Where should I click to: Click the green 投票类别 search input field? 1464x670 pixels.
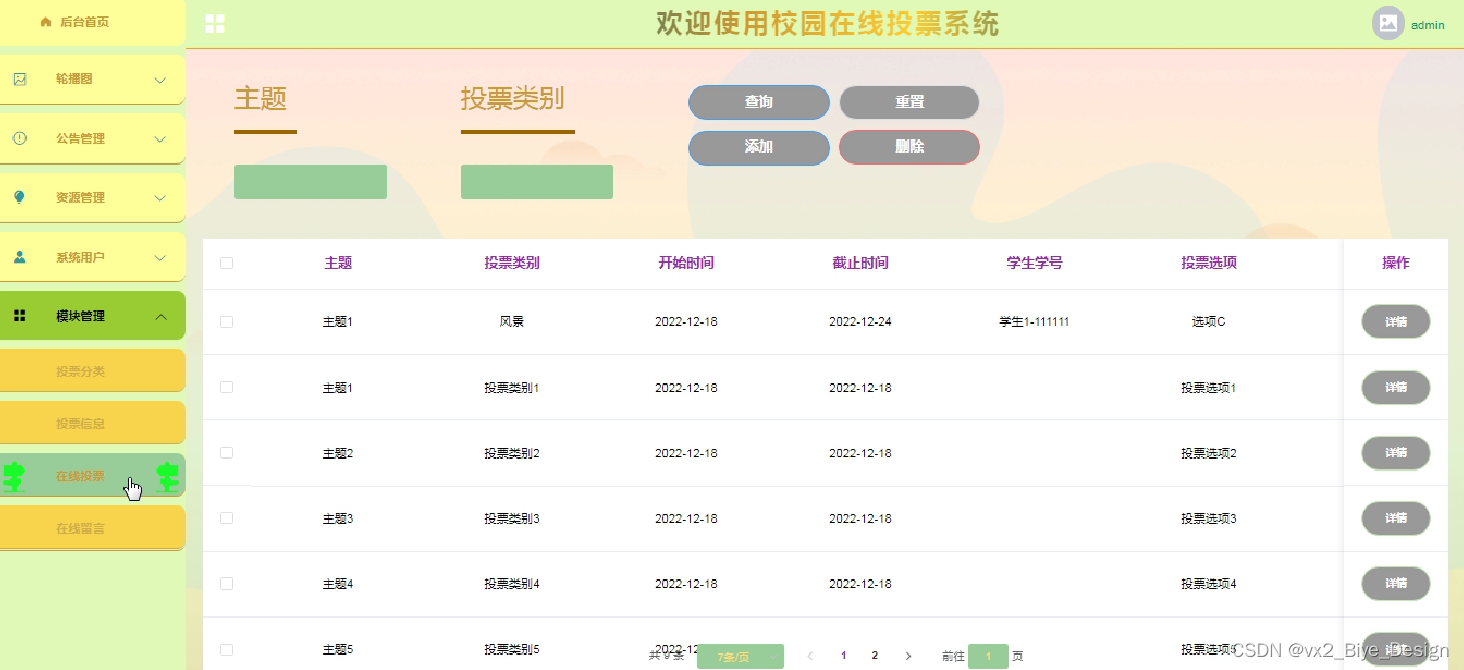click(537, 182)
